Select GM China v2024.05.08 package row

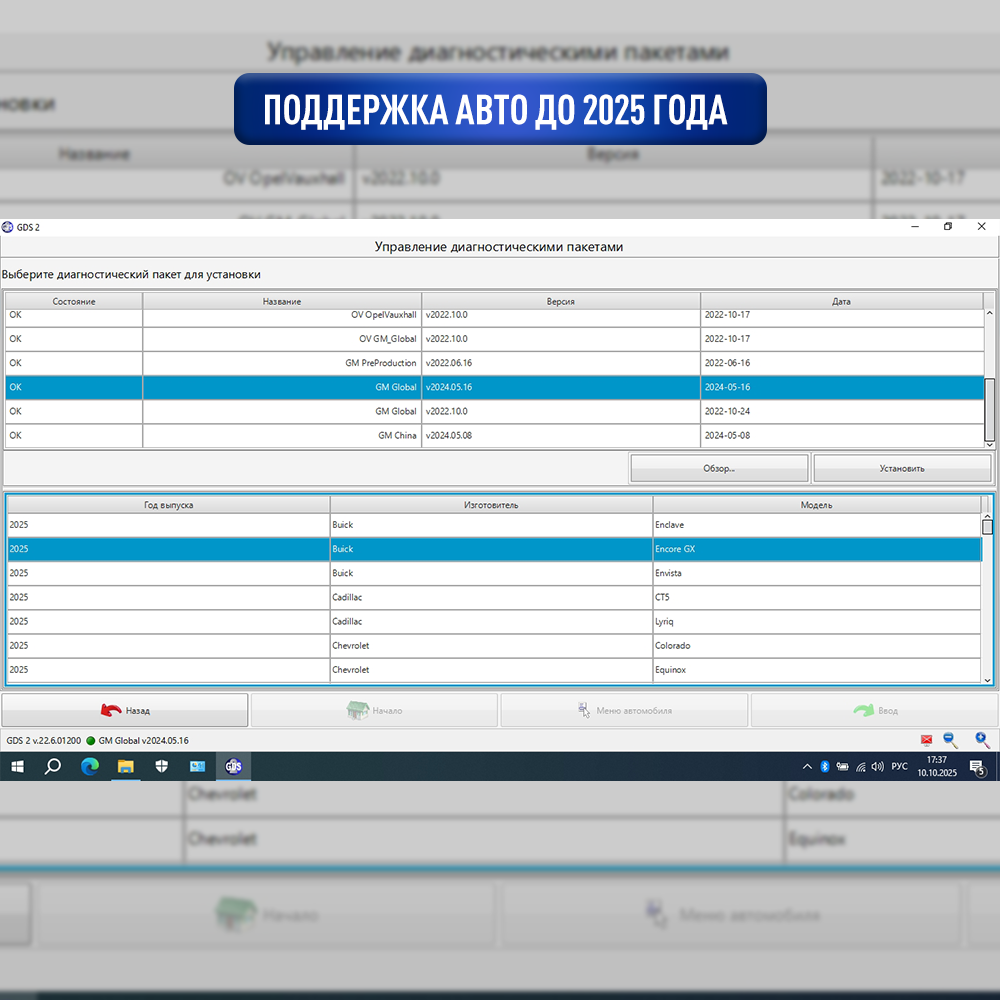click(x=400, y=436)
